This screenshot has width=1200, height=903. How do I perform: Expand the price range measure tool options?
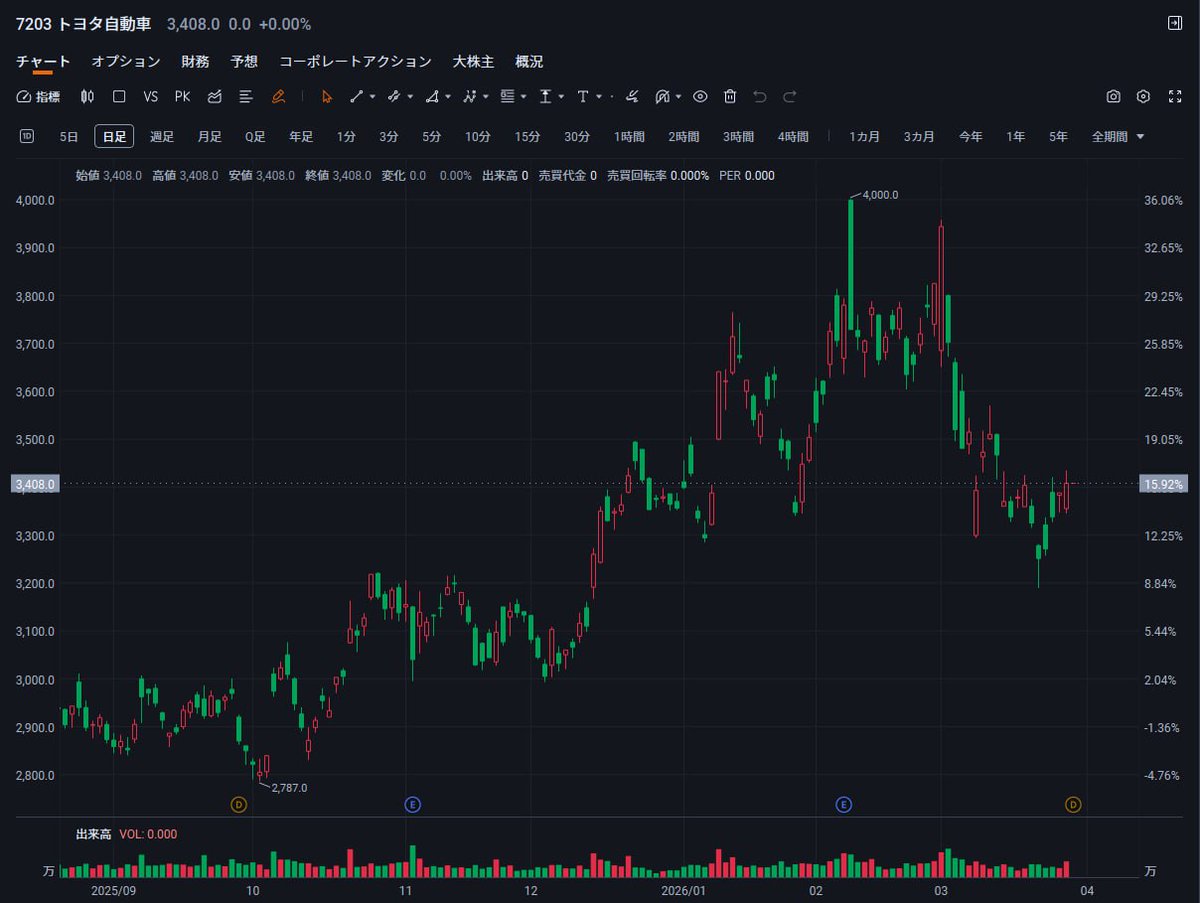point(561,97)
